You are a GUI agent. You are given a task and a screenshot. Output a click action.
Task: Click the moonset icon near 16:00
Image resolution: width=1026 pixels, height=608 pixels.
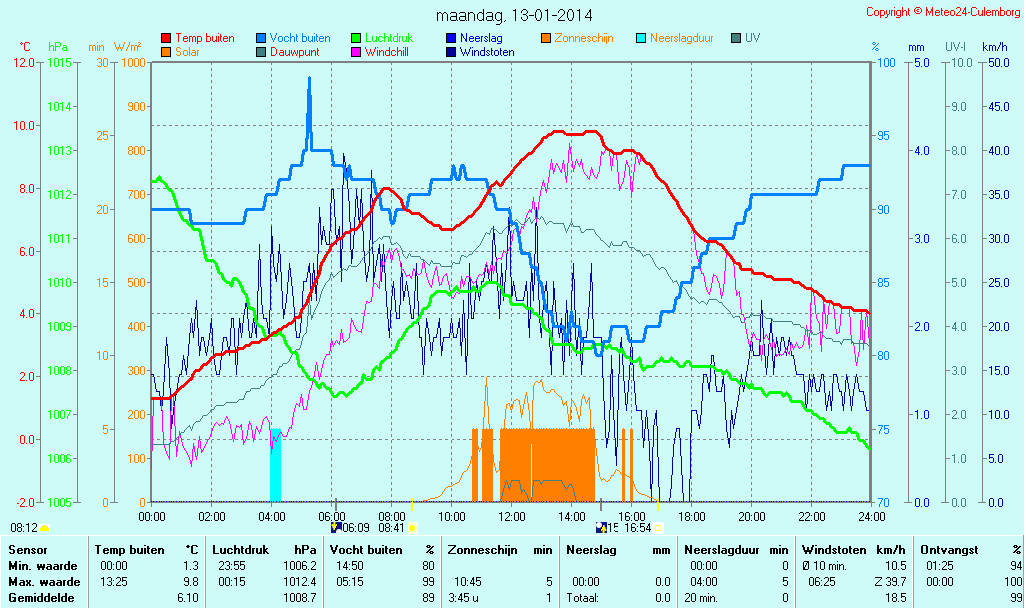[x=601, y=527]
